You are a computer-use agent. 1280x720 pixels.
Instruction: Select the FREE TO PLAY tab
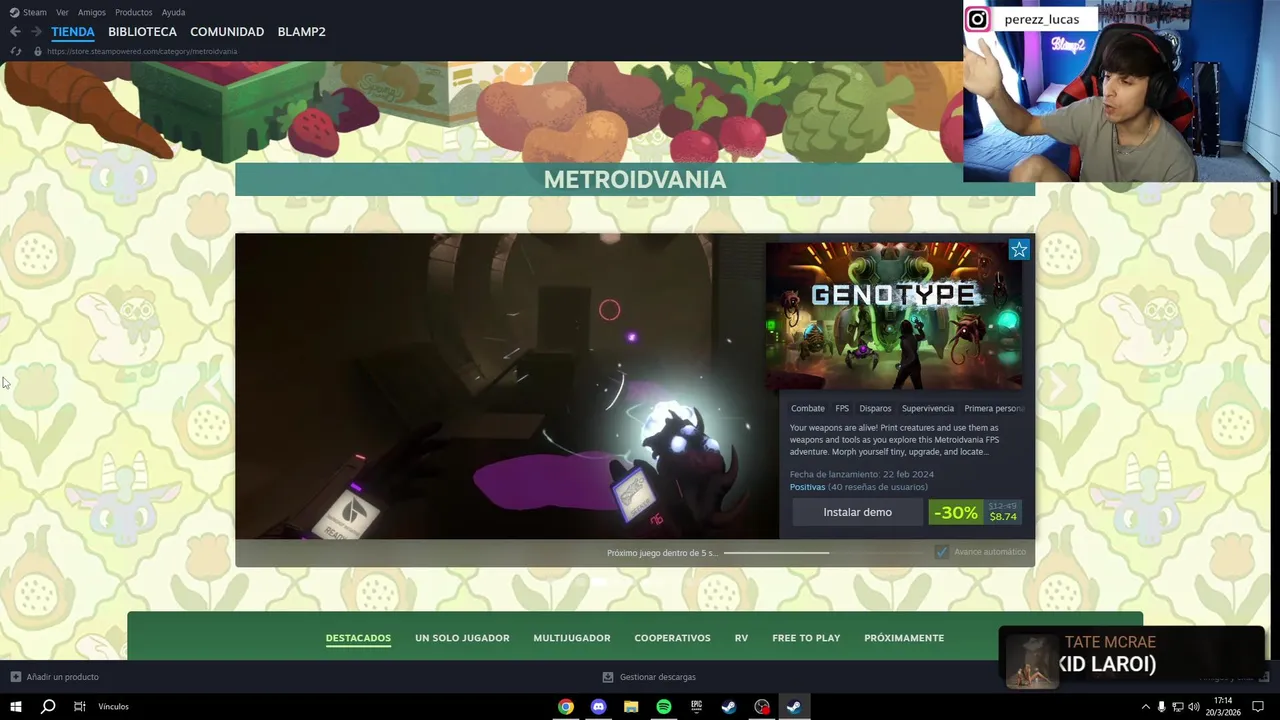pos(806,638)
